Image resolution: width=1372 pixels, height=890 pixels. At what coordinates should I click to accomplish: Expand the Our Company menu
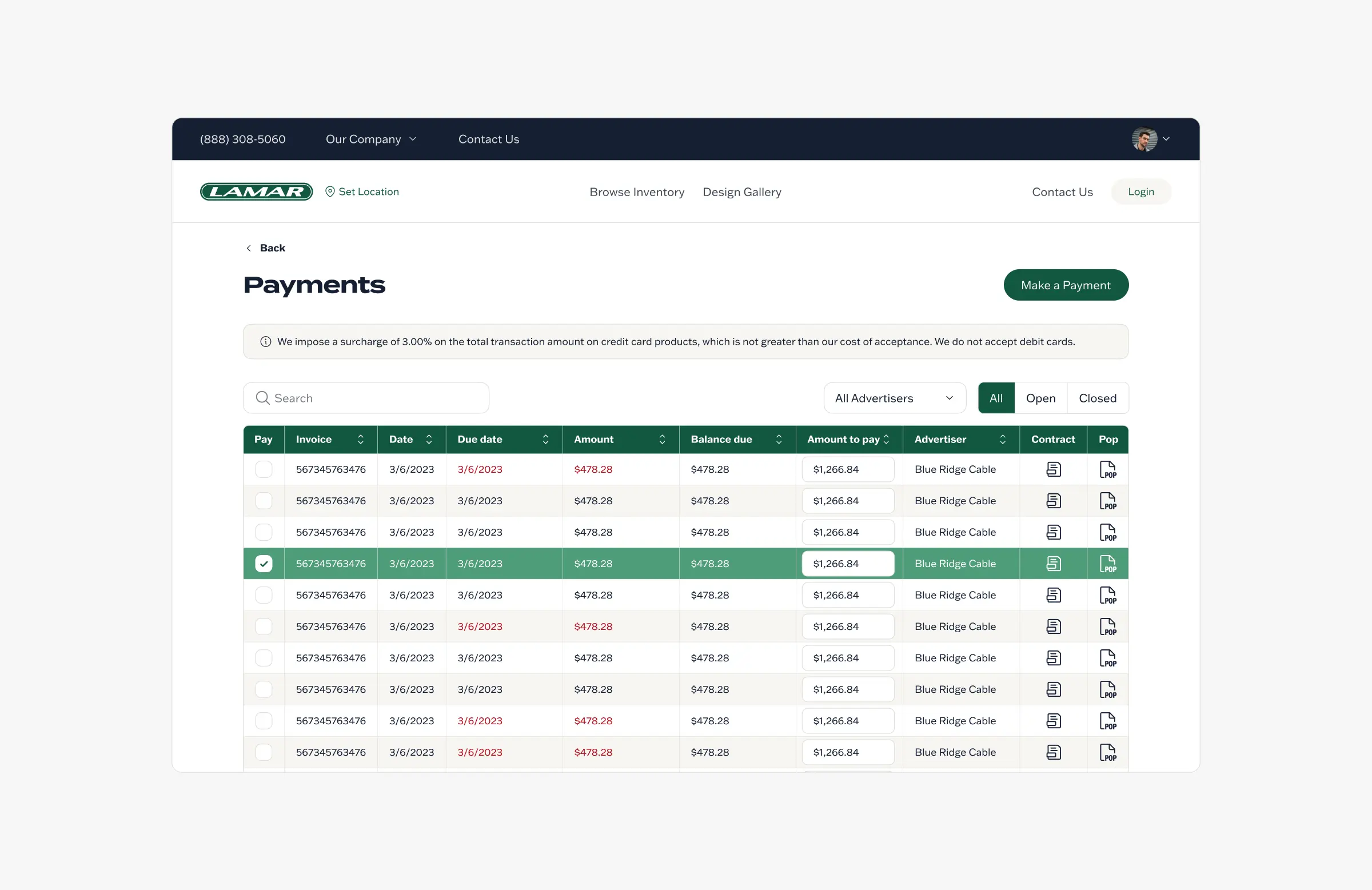pos(370,139)
